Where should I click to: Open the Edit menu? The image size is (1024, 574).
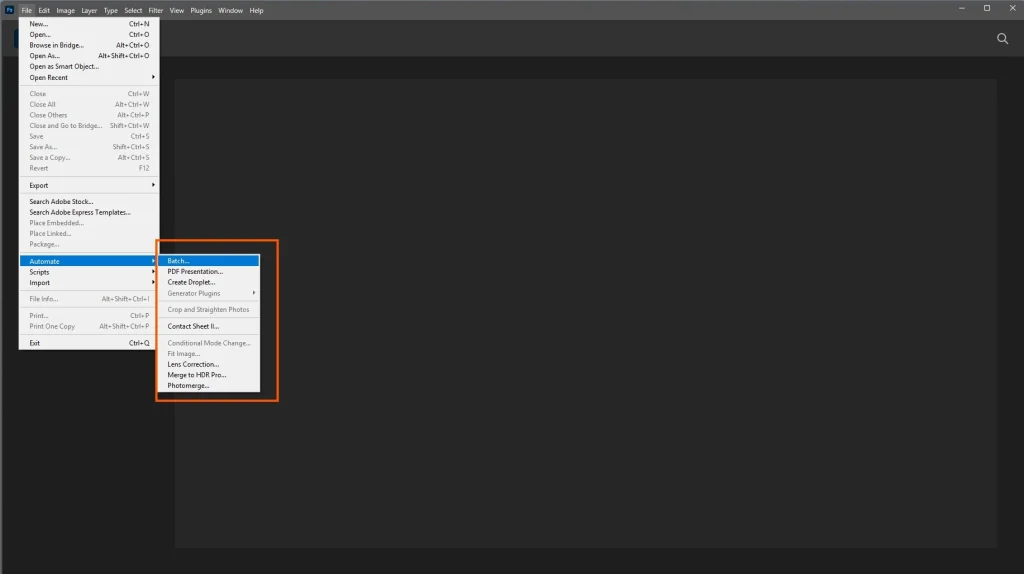click(44, 10)
